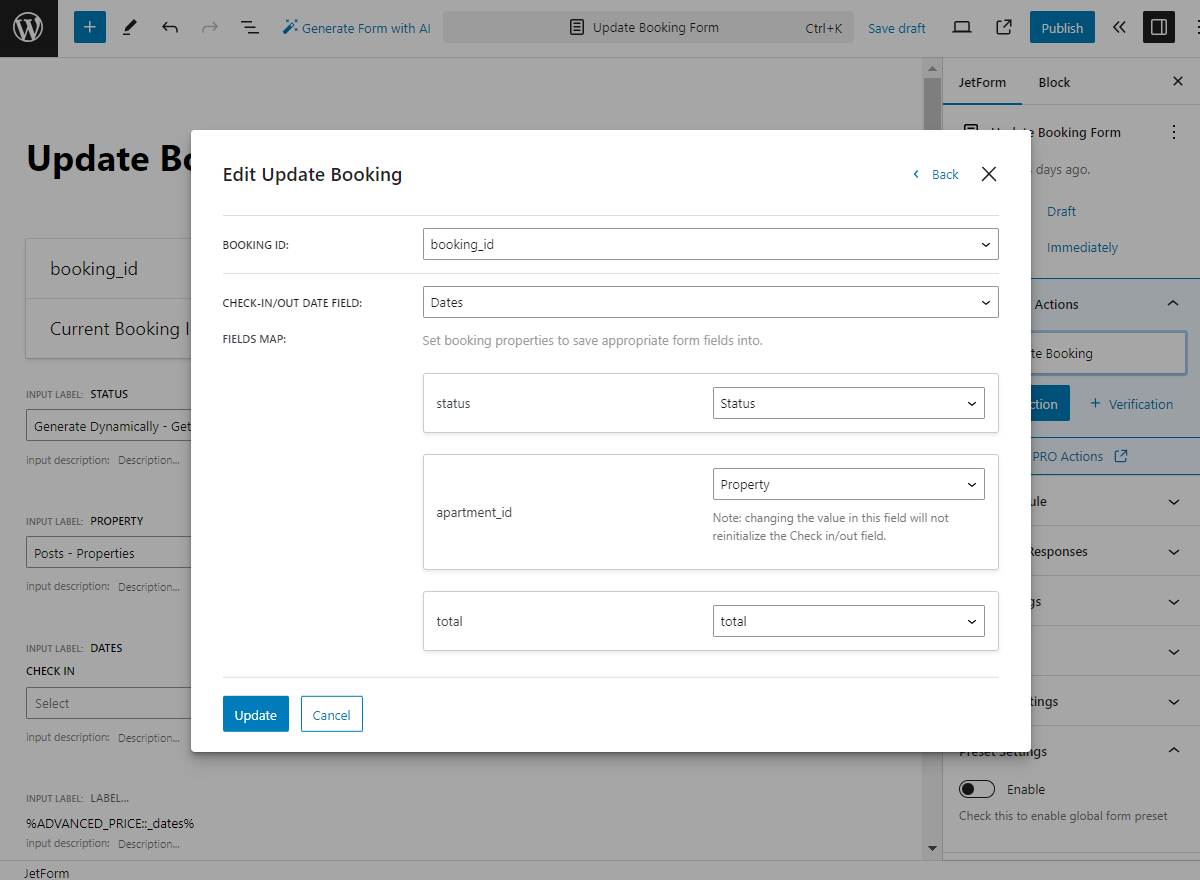Open the Document Overview list view

click(x=249, y=27)
